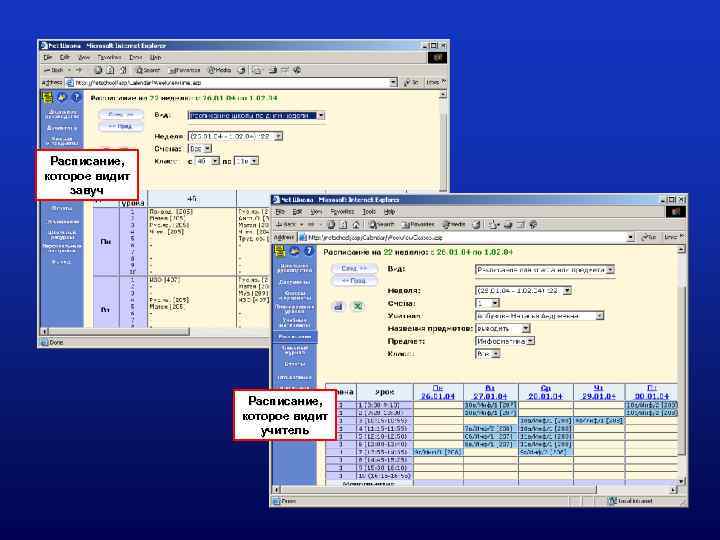This screenshot has height=540, width=720.
Task: Click Media toolbar button in front window
Action: (453, 225)
